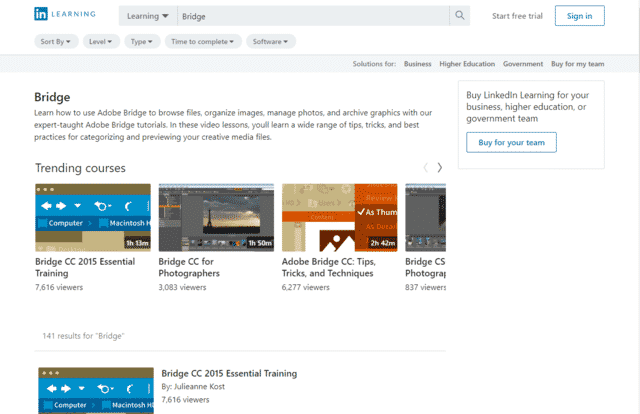Viewport: 640px width, 414px height.
Task: Click the search field containing Bridge
Action: [x=313, y=16]
